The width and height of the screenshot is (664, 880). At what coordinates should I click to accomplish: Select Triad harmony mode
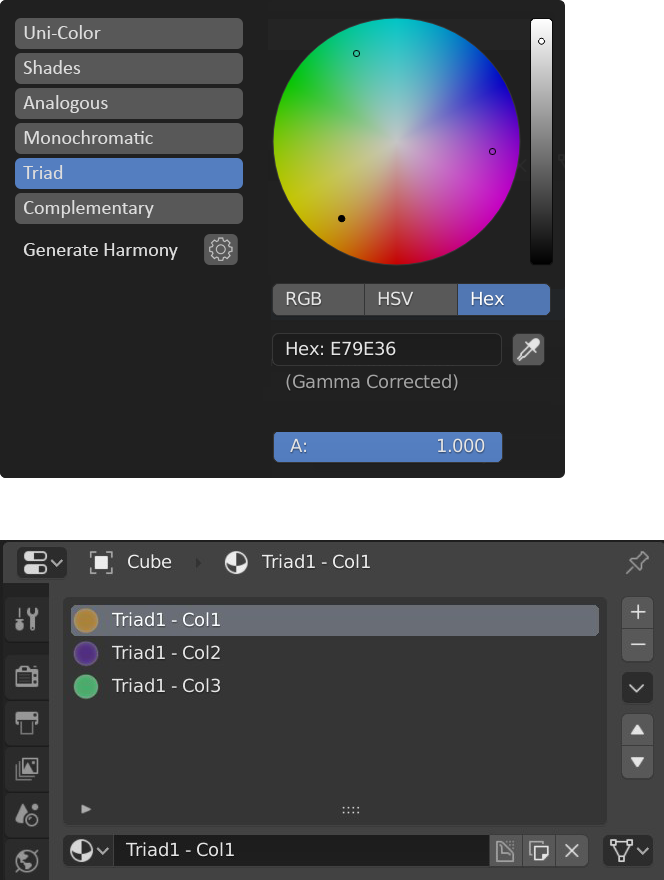tap(129, 173)
